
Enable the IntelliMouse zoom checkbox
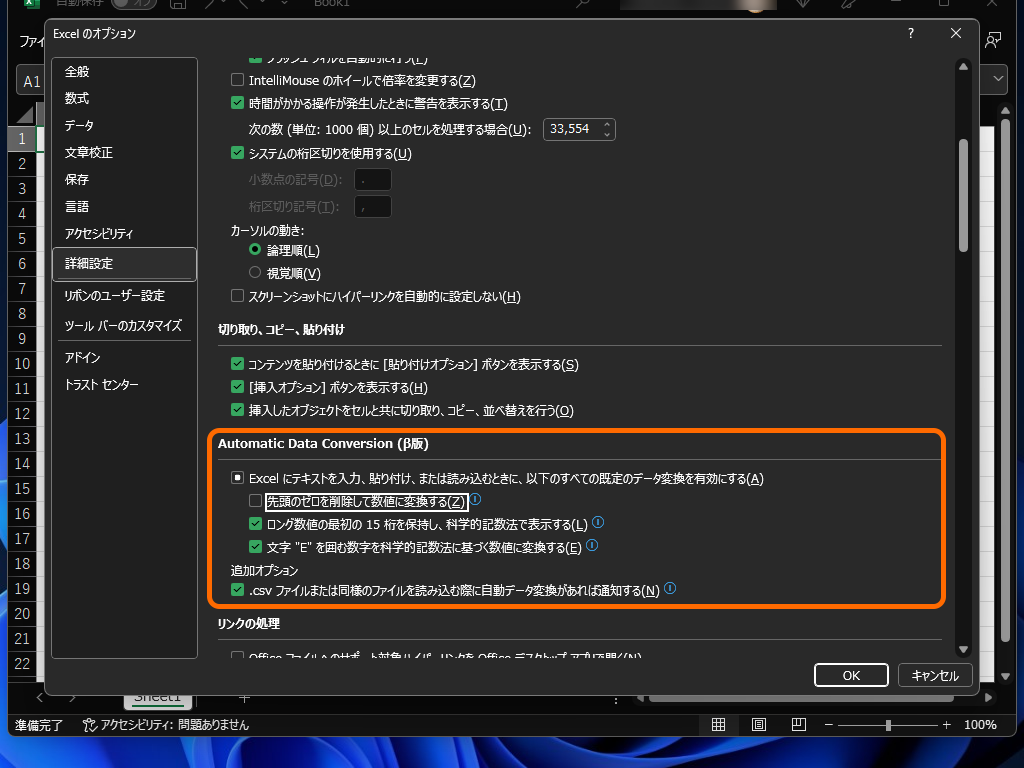[x=237, y=80]
